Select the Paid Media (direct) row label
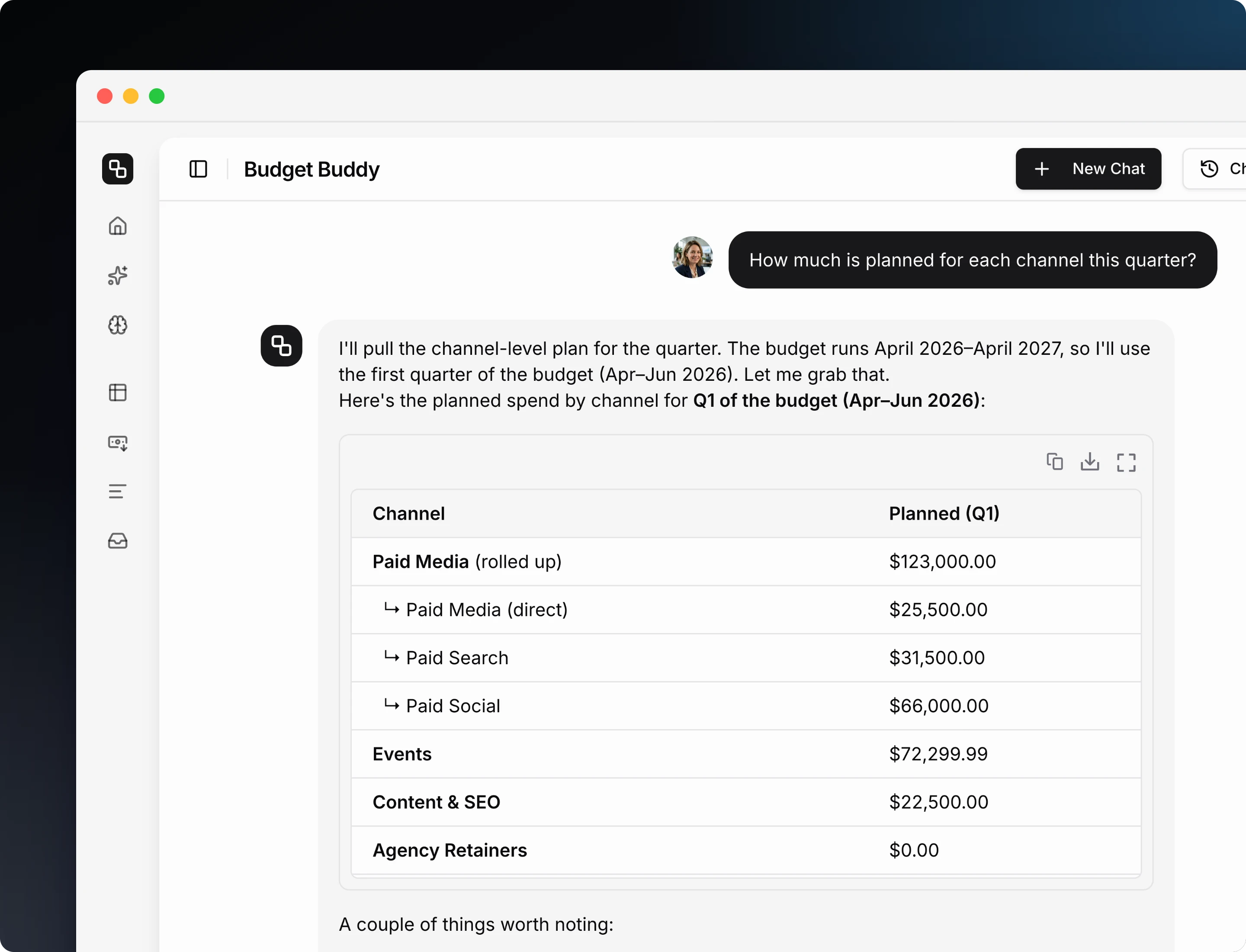The height and width of the screenshot is (952, 1246). [487, 610]
